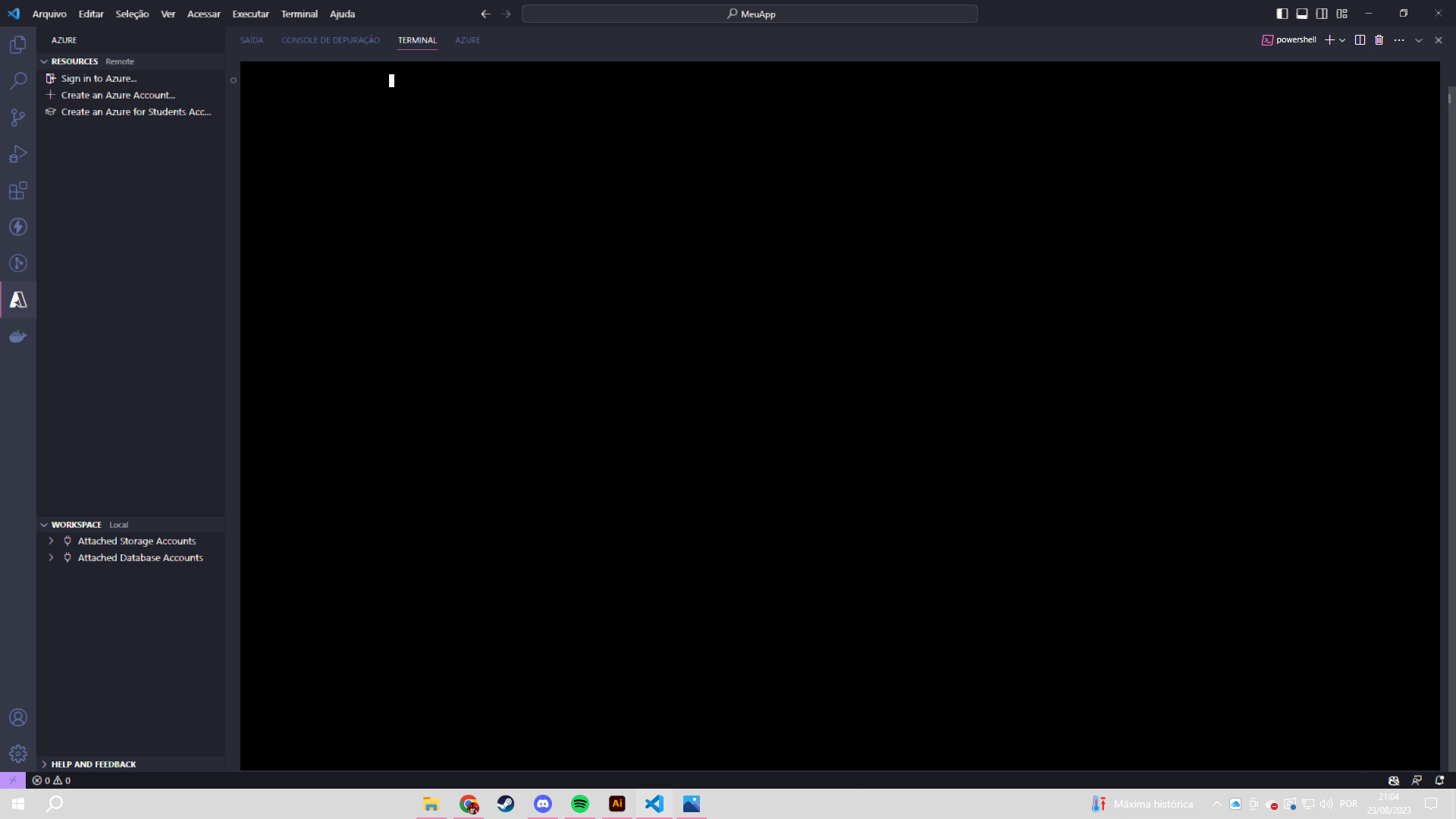The width and height of the screenshot is (1456, 819).
Task: Open the Source Control view
Action: coord(17,118)
